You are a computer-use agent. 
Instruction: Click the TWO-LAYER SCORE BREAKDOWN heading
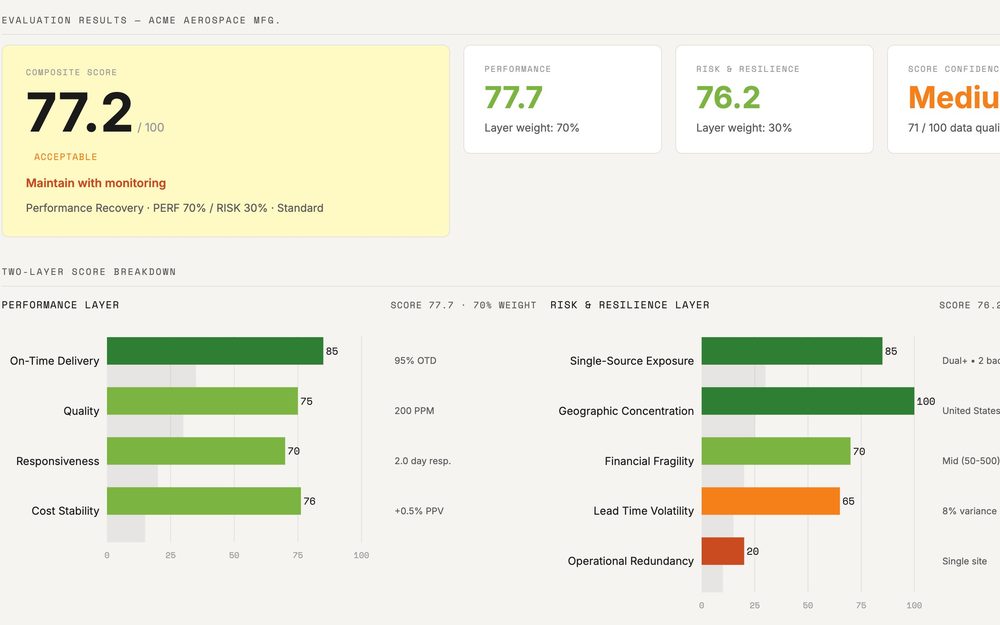(x=89, y=272)
